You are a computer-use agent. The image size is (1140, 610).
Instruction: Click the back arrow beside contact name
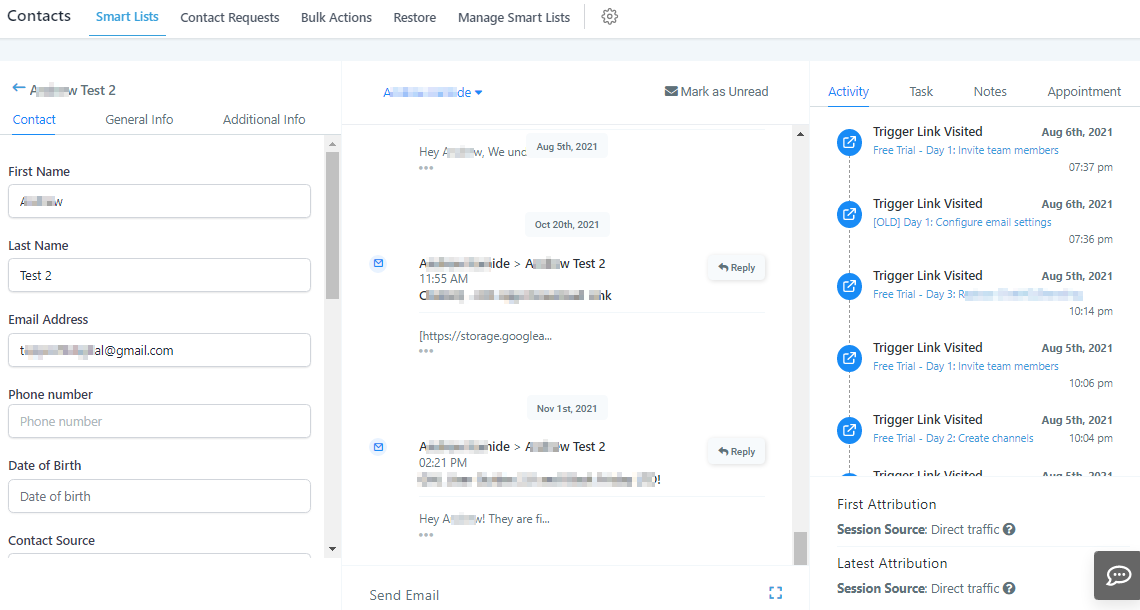tap(18, 88)
